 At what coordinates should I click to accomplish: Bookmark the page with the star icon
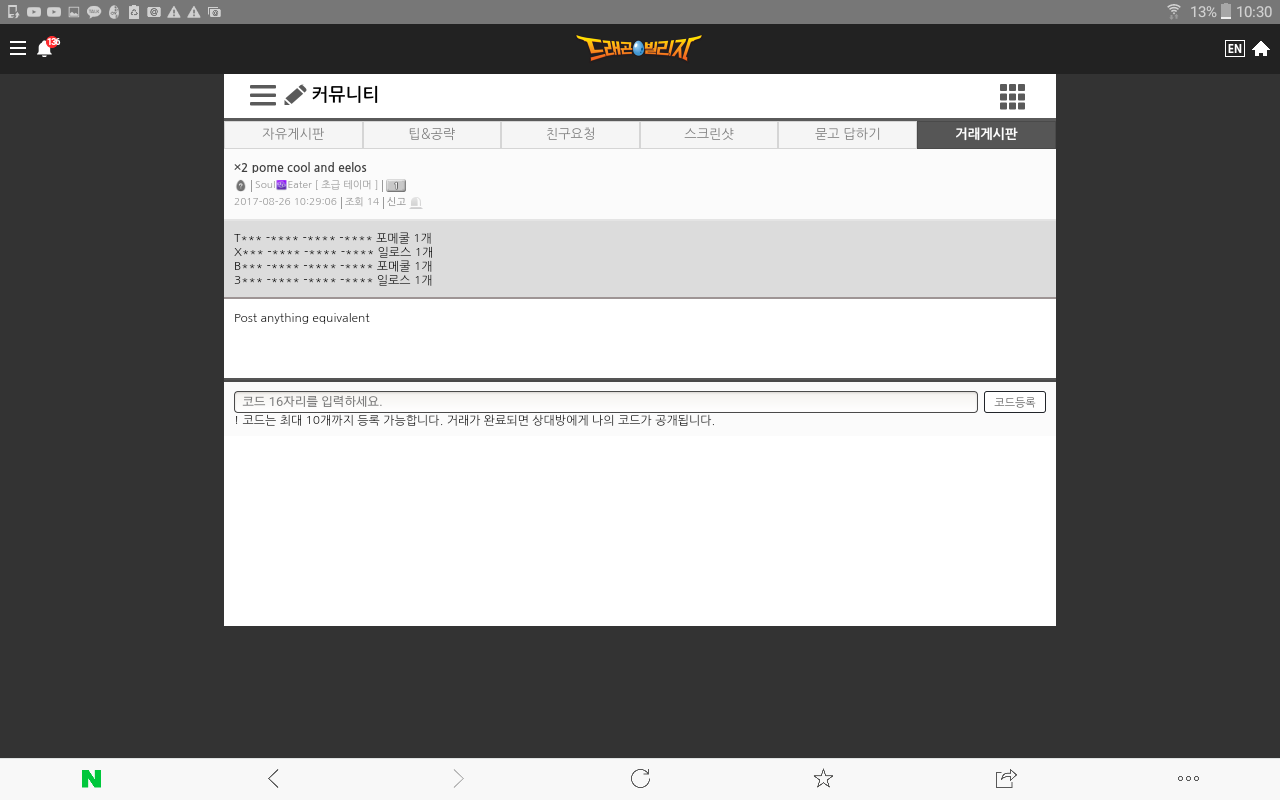click(x=823, y=779)
